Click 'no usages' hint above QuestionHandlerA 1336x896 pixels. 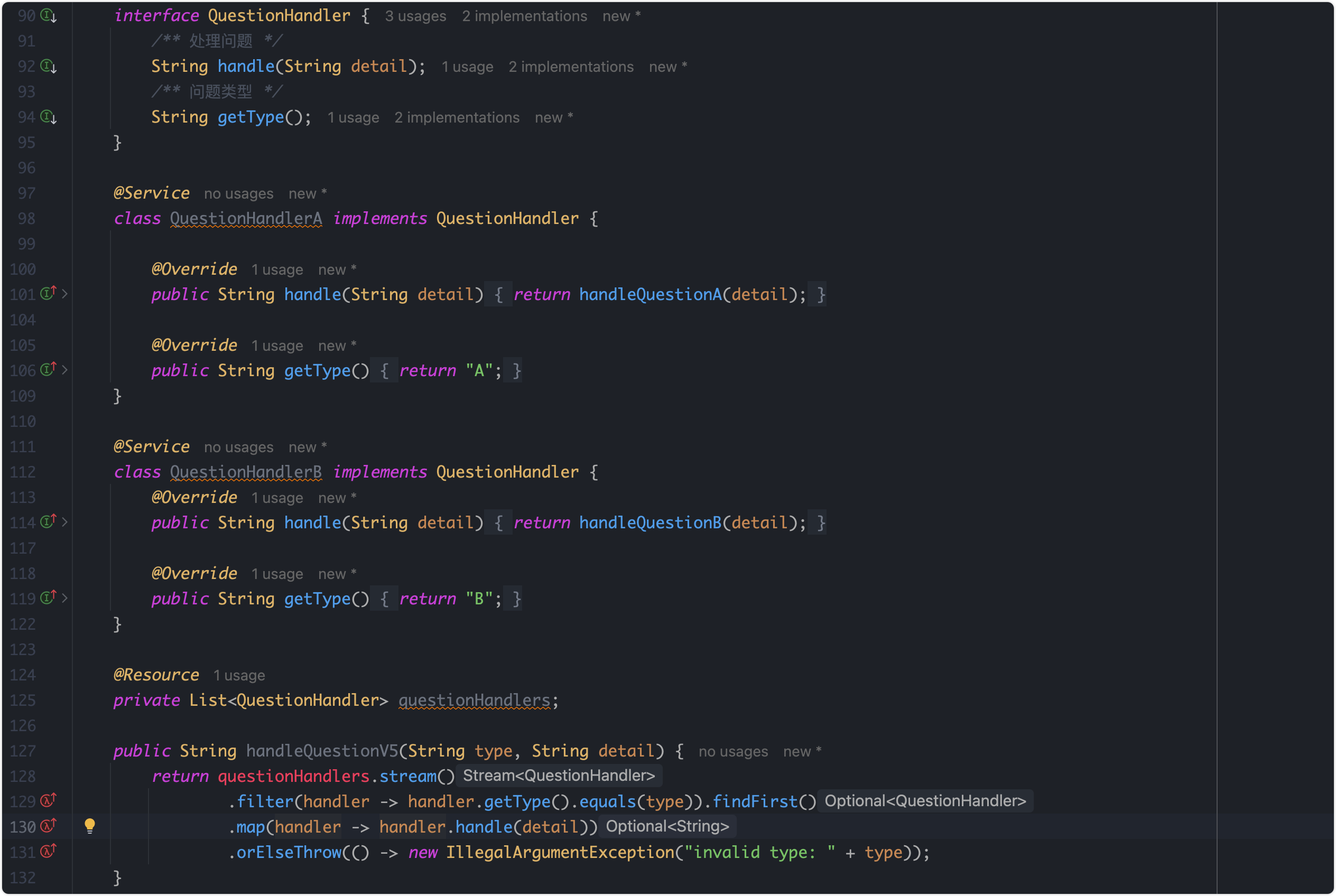click(x=238, y=194)
